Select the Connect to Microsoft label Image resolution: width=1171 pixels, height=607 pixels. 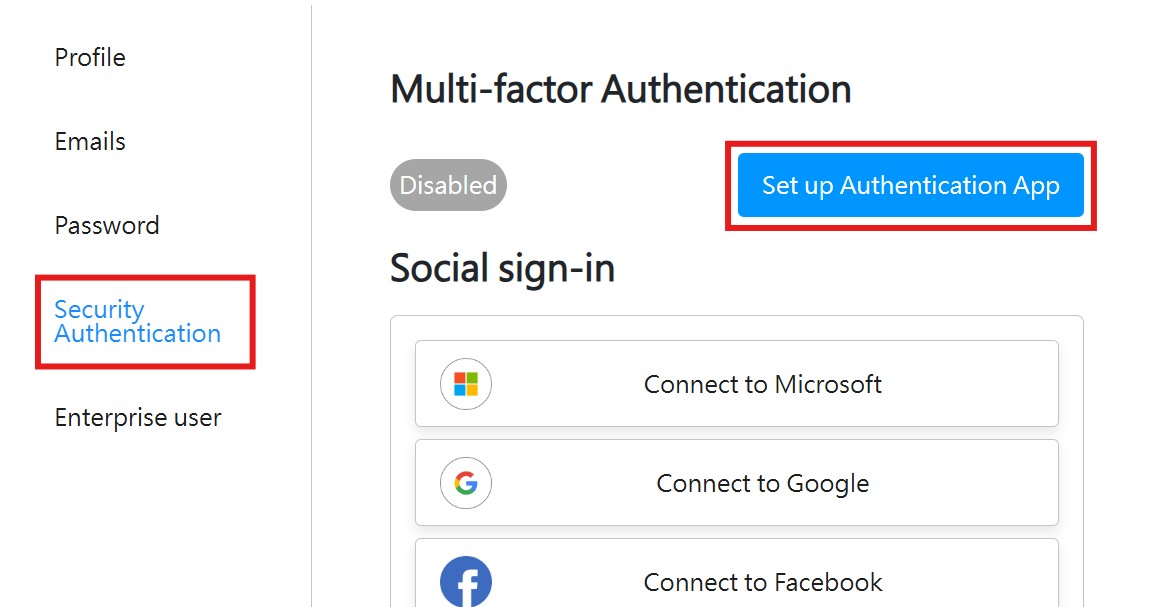pyautogui.click(x=762, y=384)
